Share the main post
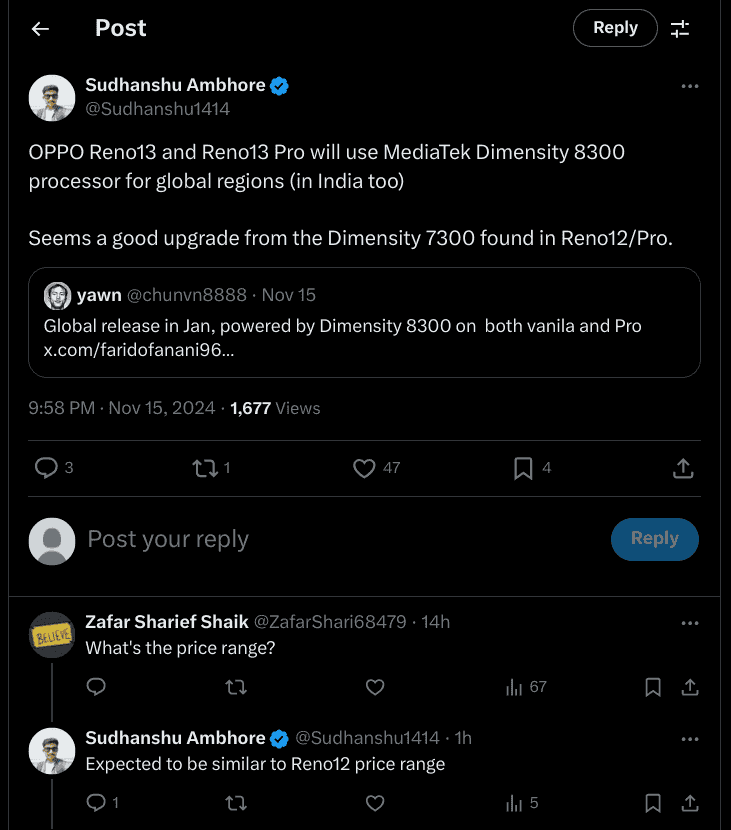Viewport: 731px width, 830px height. (683, 467)
